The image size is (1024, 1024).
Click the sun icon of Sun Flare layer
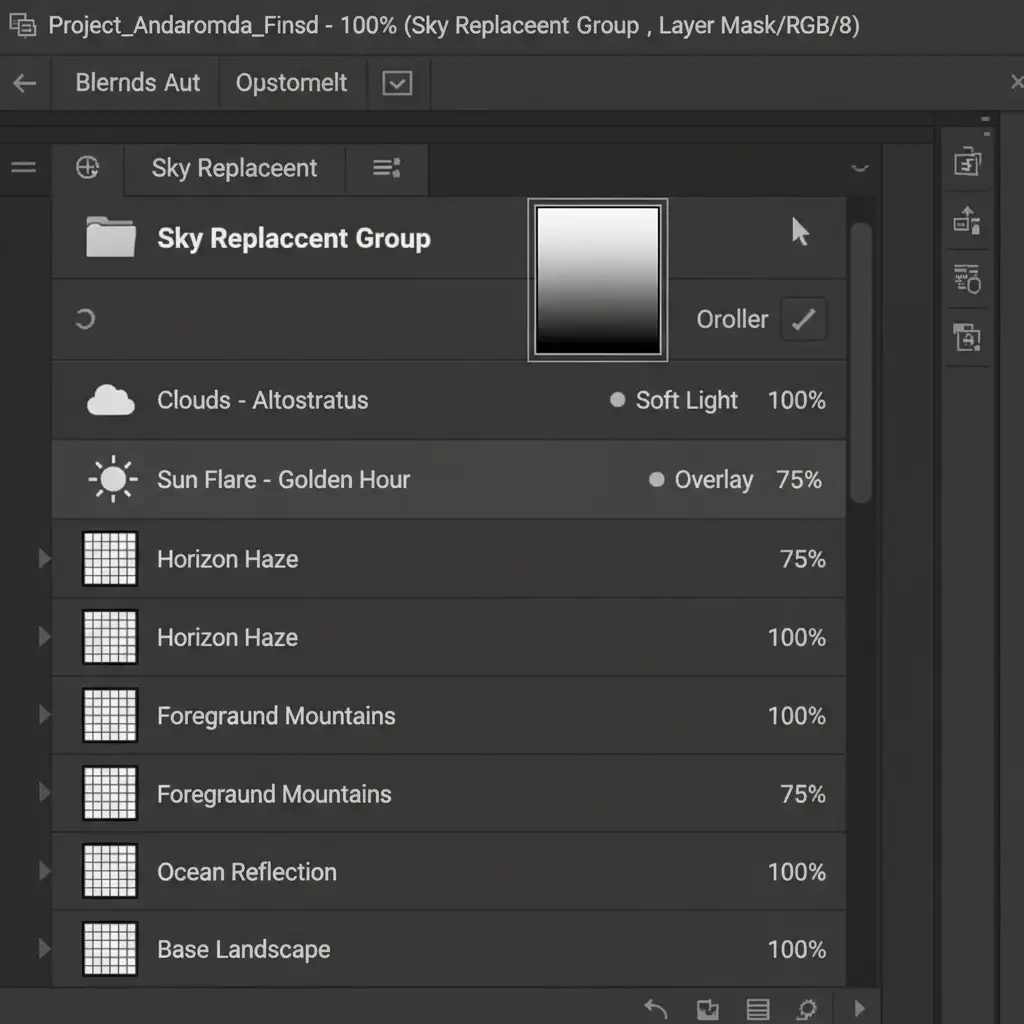(x=112, y=480)
